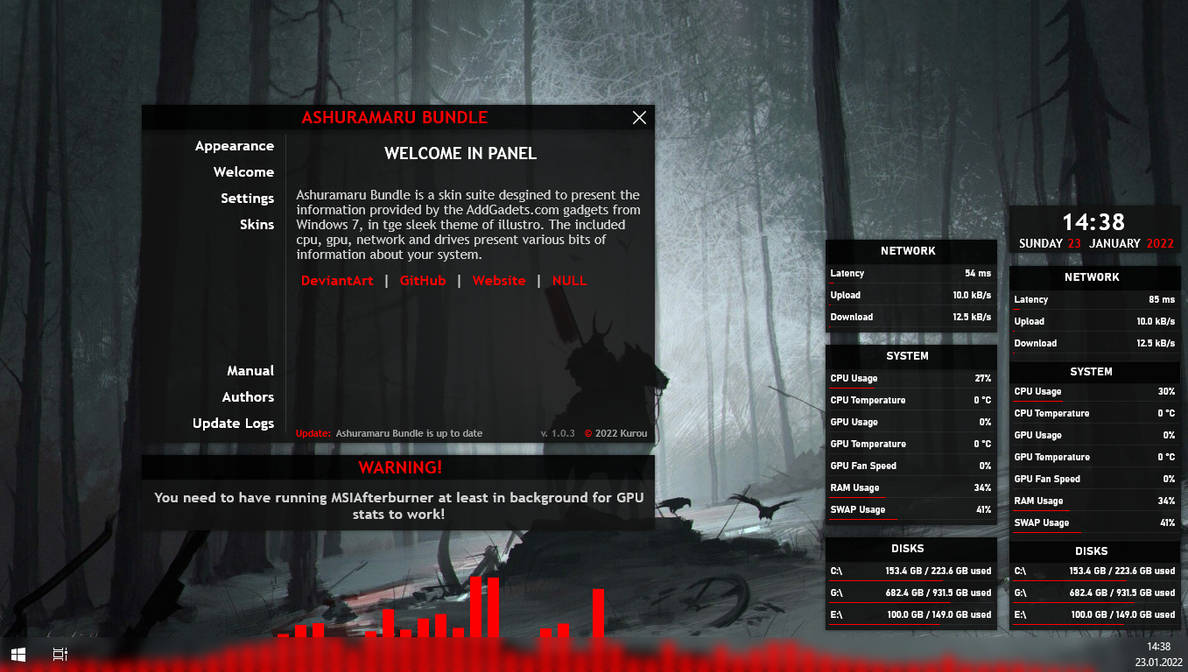Image resolution: width=1188 pixels, height=672 pixels.
Task: Open Task View from the taskbar
Action: pyautogui.click(x=60, y=654)
